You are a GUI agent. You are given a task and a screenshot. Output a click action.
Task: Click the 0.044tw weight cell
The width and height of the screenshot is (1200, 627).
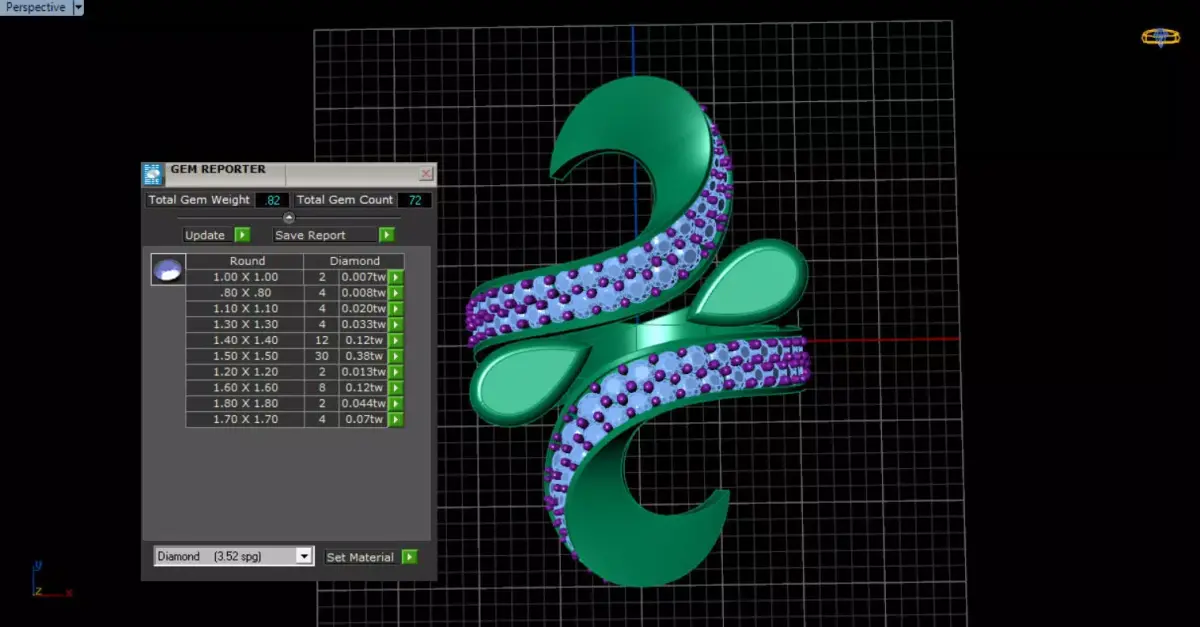tap(363, 404)
